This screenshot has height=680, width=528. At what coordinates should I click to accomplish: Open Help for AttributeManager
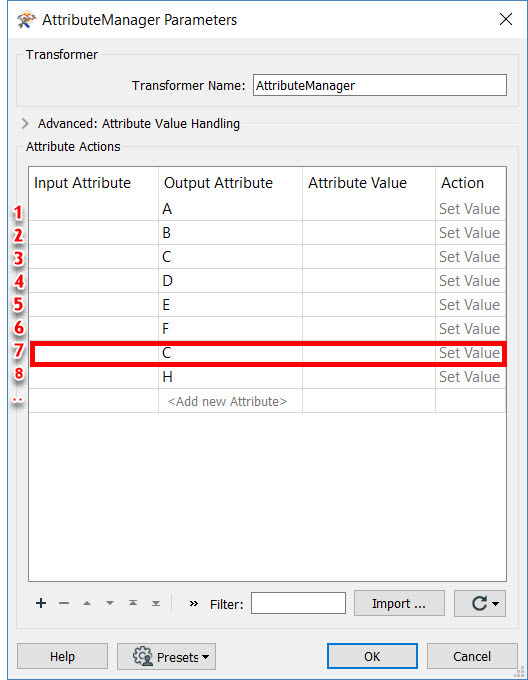click(x=62, y=656)
